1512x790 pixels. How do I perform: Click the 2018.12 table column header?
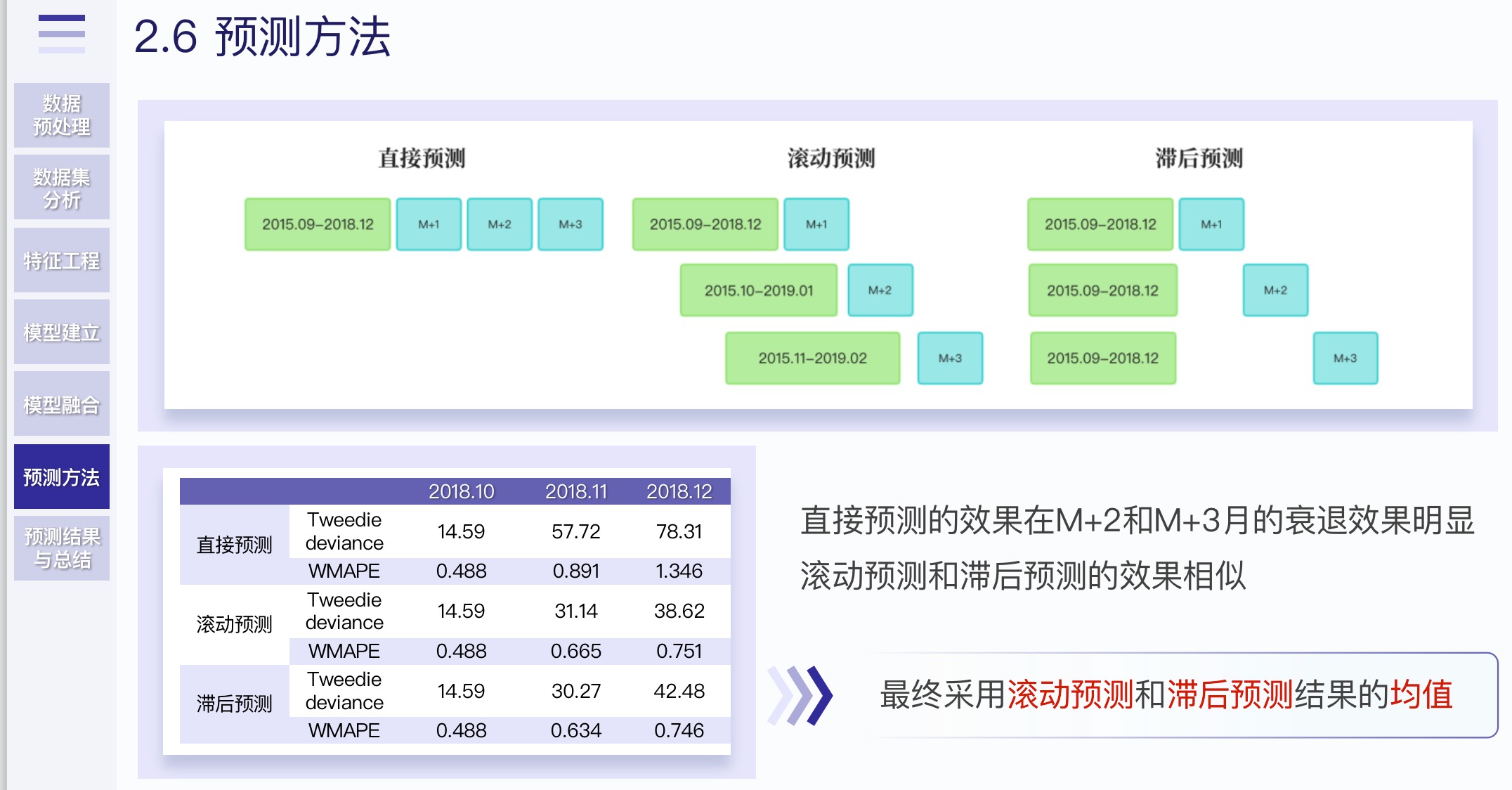tap(679, 491)
